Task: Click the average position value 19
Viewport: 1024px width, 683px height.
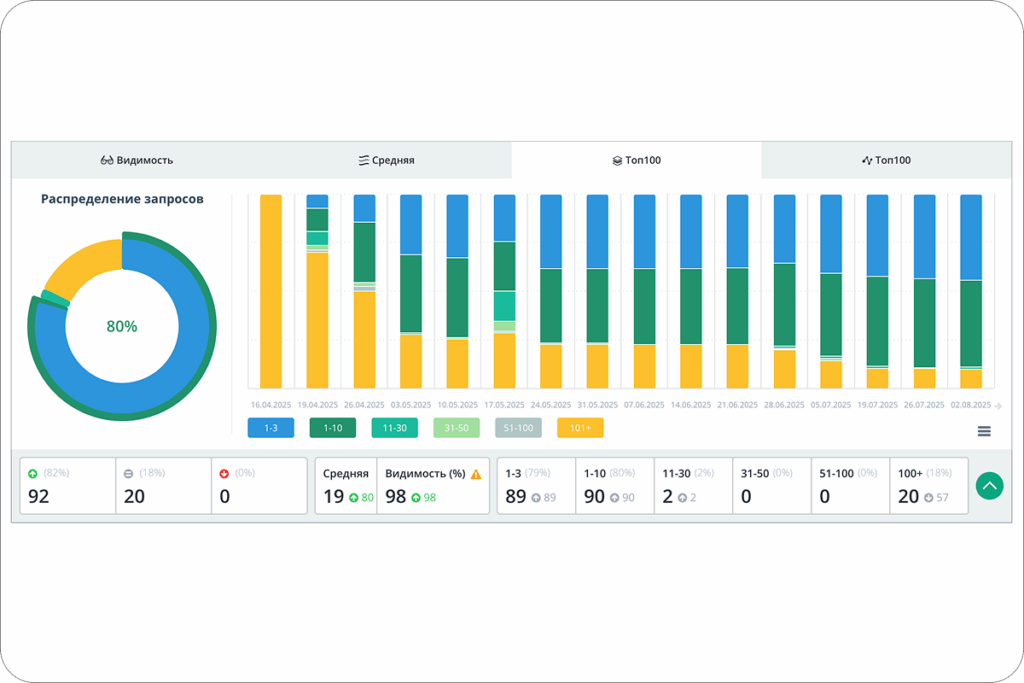Action: point(333,497)
